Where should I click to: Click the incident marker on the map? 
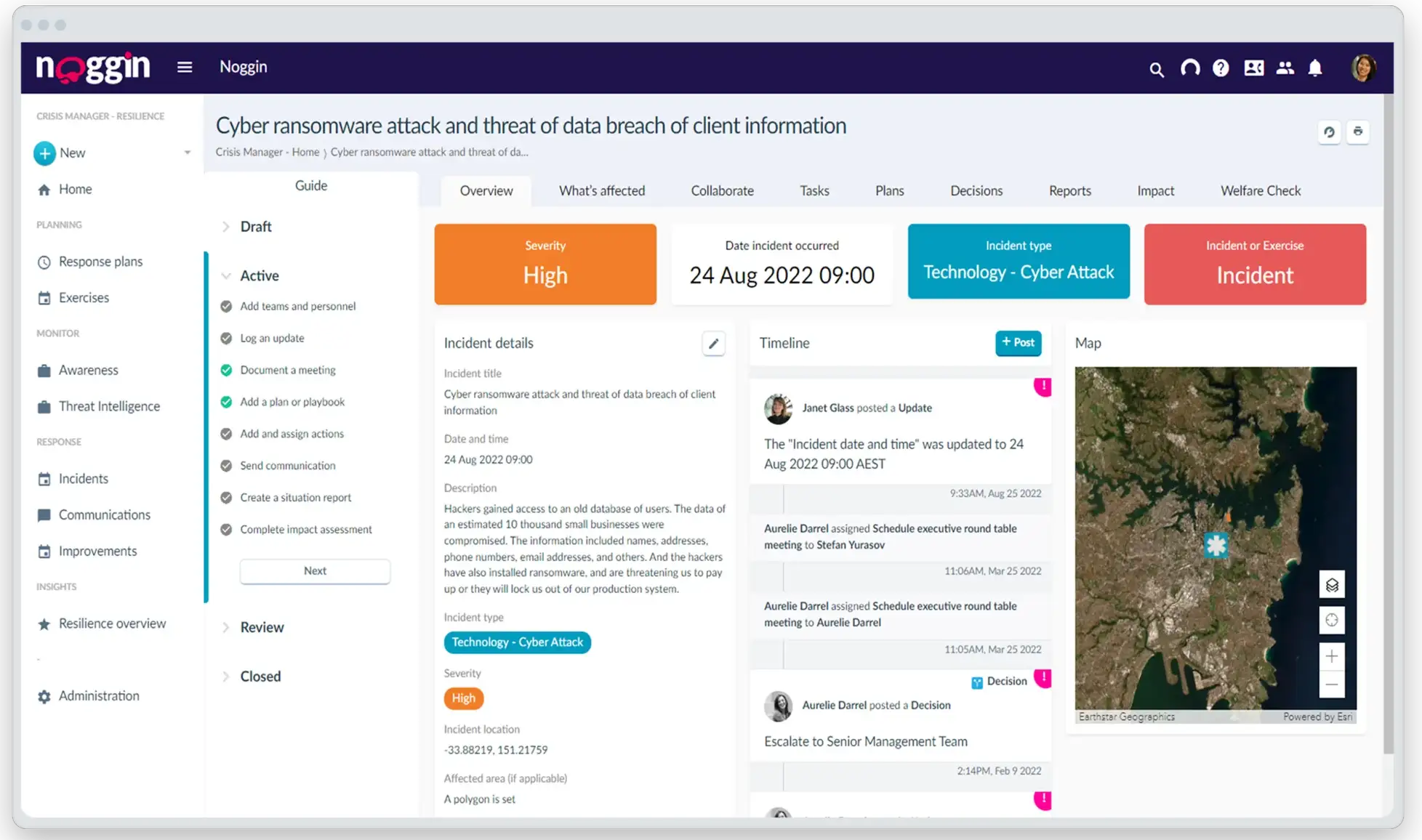point(1216,545)
